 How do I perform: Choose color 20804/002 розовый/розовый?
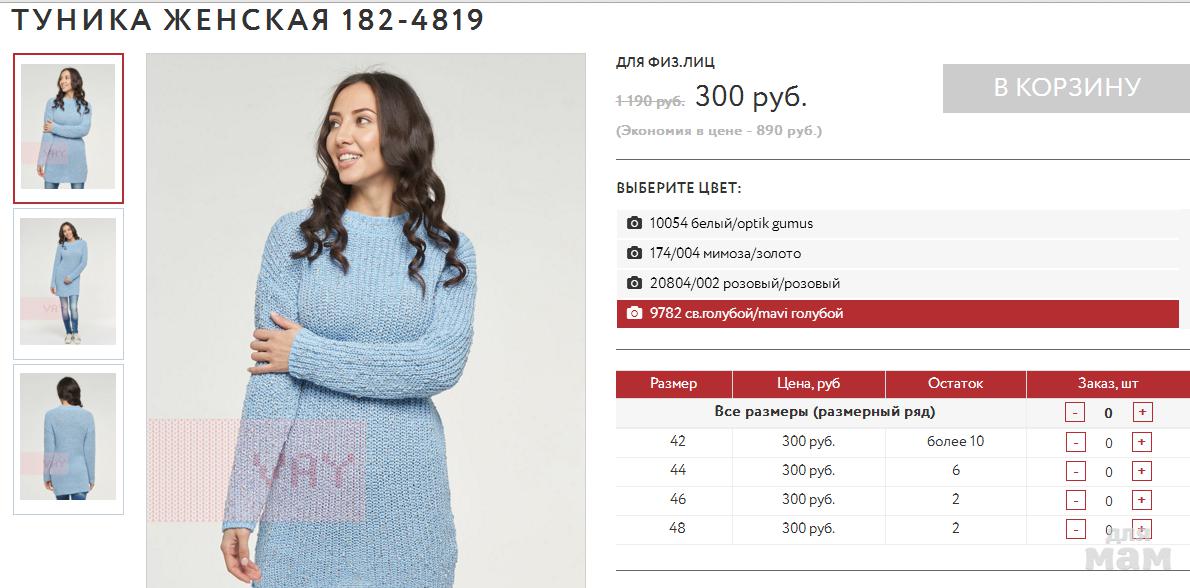pyautogui.click(x=898, y=283)
